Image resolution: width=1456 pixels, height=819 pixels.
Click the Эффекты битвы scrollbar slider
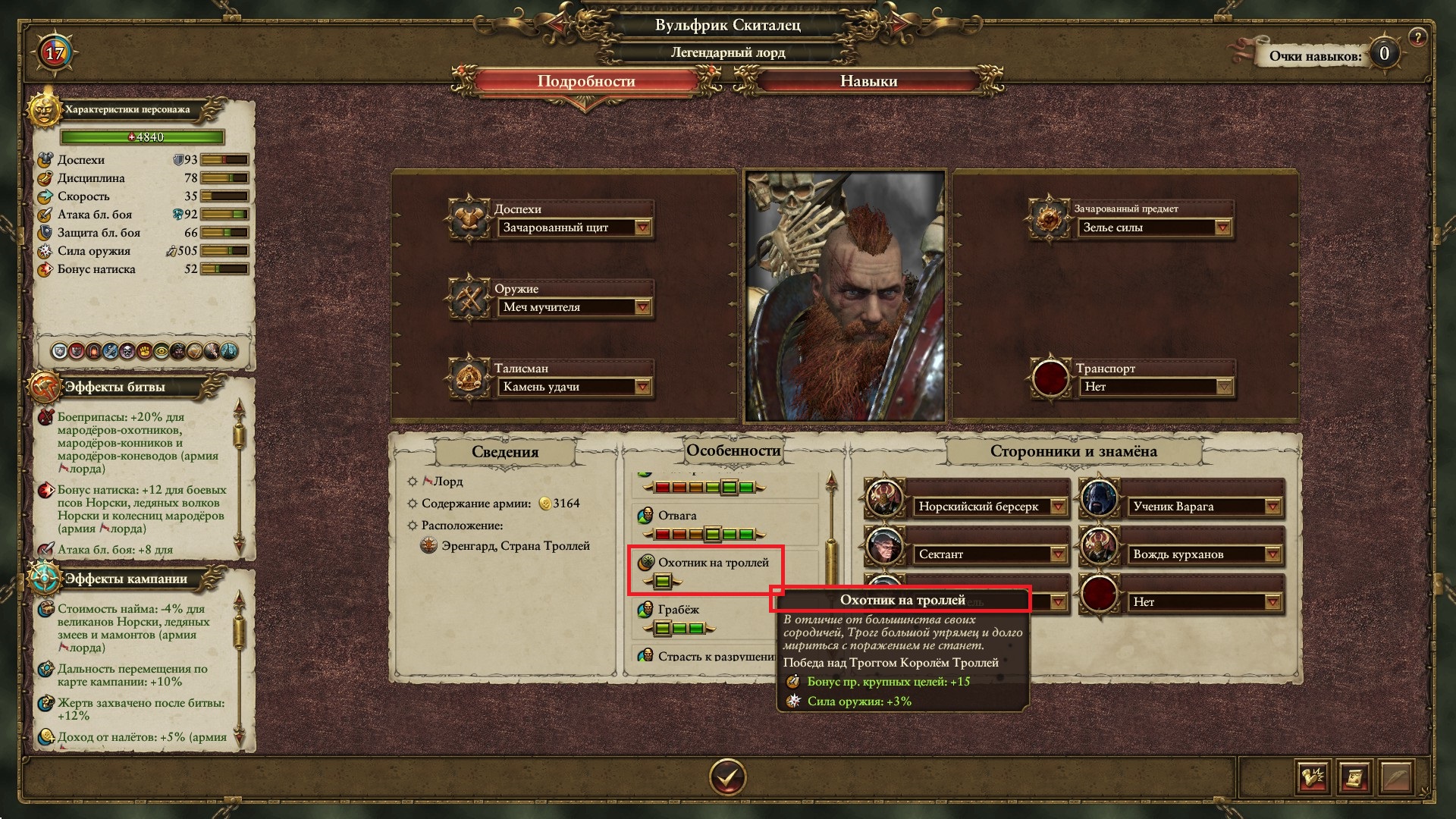point(240,438)
